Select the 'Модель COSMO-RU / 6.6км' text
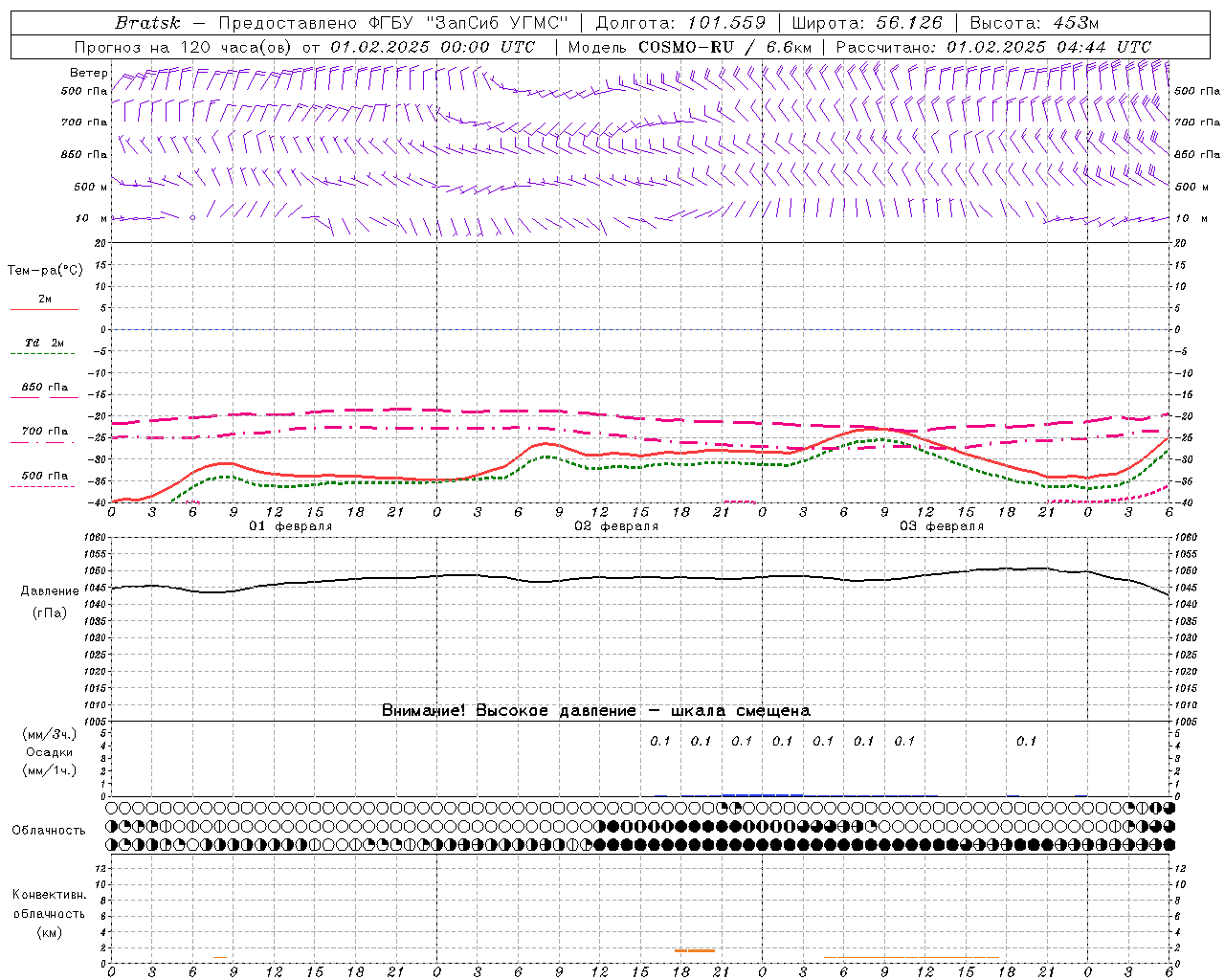The height and width of the screenshot is (980, 1225). point(690,47)
